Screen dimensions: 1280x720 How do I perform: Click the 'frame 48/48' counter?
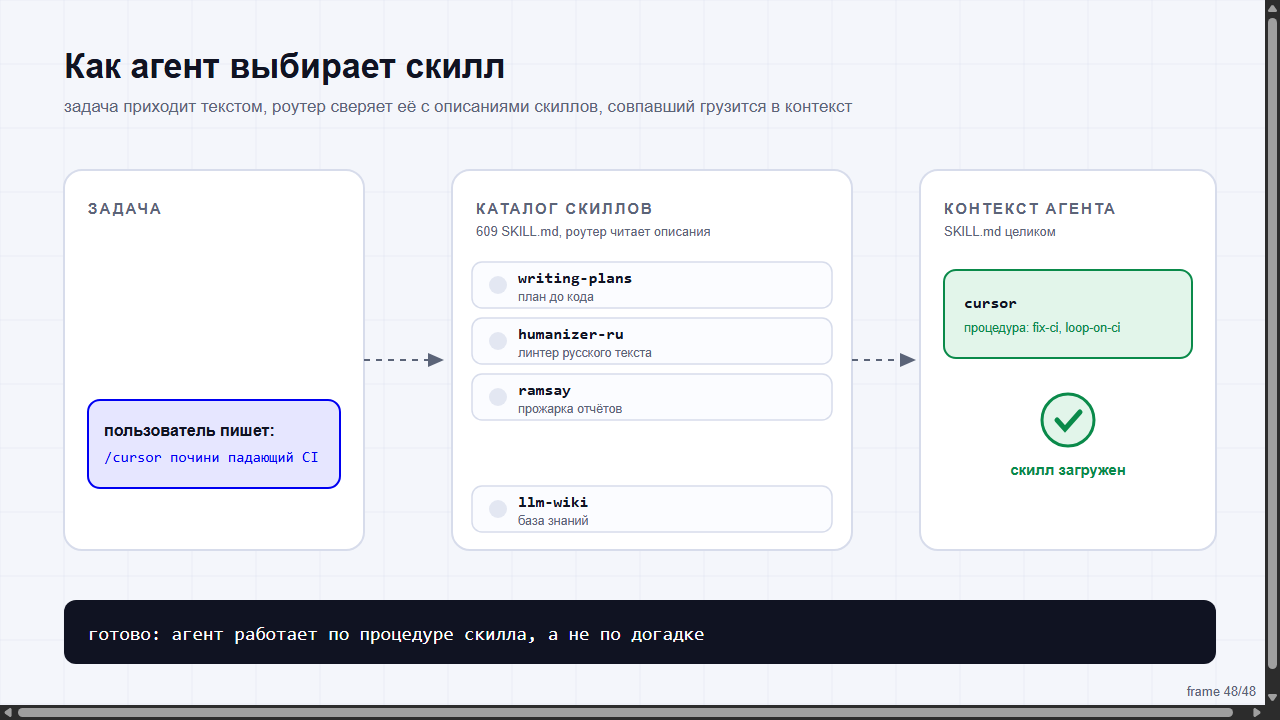point(1221,692)
